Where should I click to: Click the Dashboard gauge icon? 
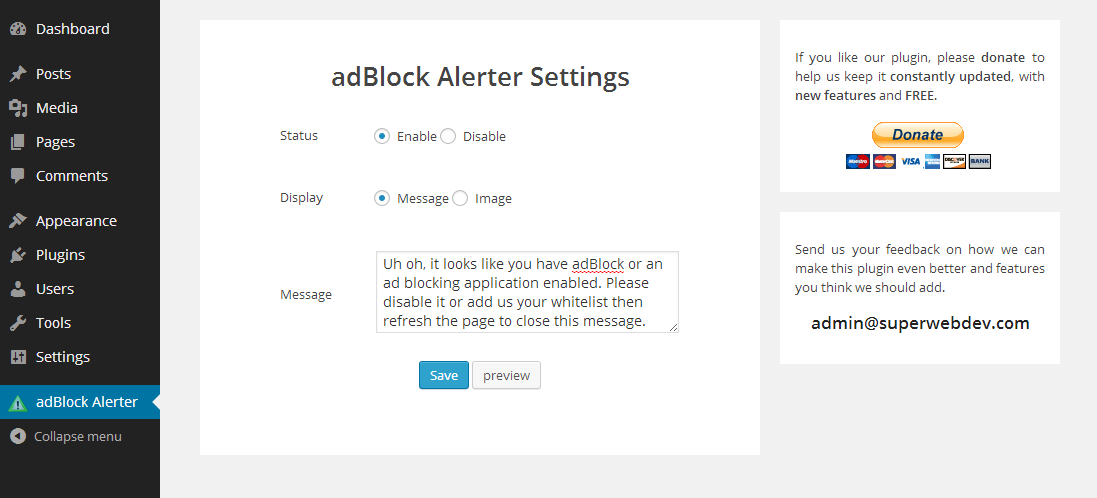coord(17,29)
